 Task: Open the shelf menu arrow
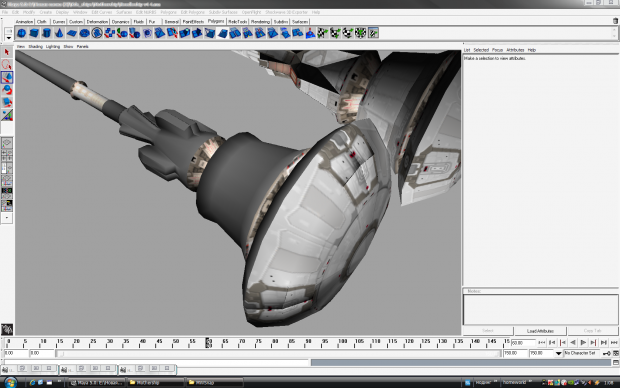(8, 38)
